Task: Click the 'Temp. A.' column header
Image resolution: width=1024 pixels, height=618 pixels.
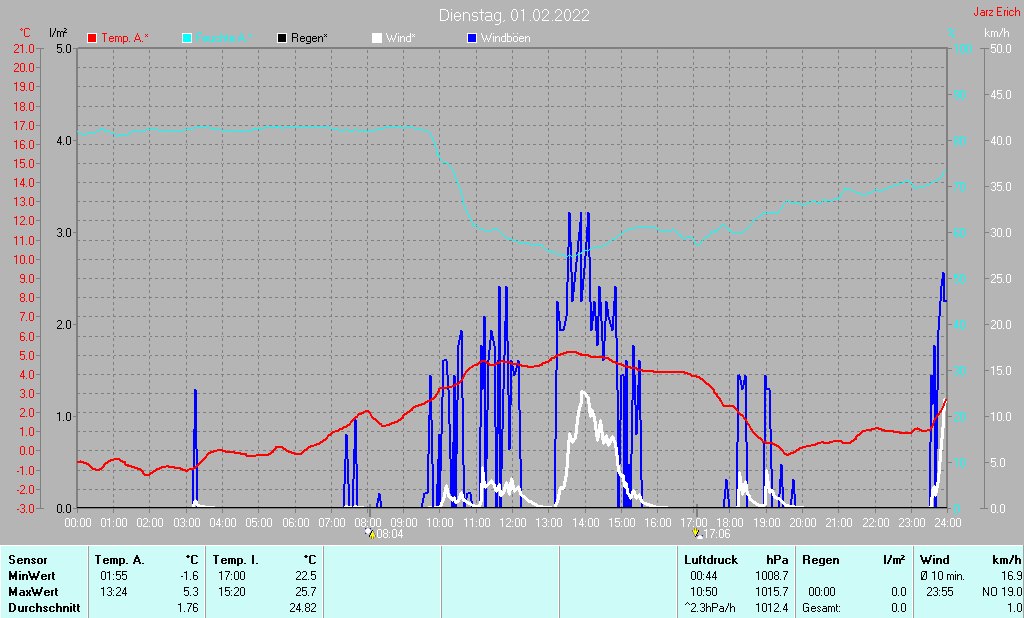Action: point(119,560)
